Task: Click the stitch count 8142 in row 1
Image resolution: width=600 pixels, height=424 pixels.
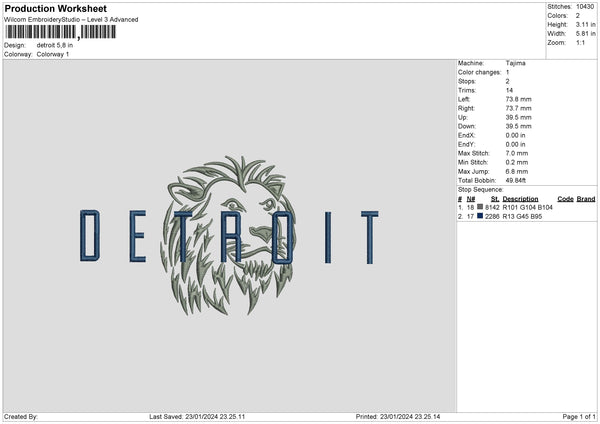Action: [492, 207]
